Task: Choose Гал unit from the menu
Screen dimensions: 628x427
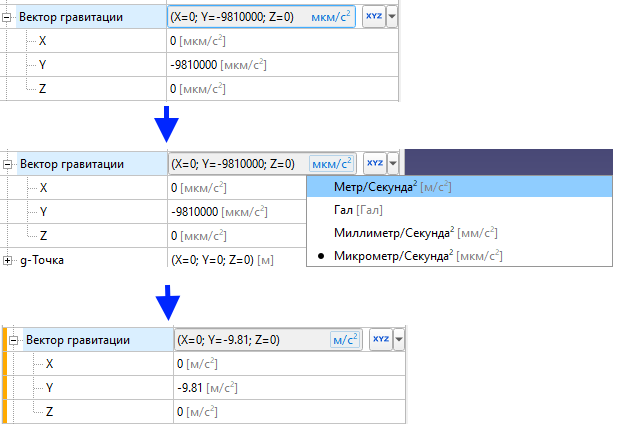Action: pos(358,210)
